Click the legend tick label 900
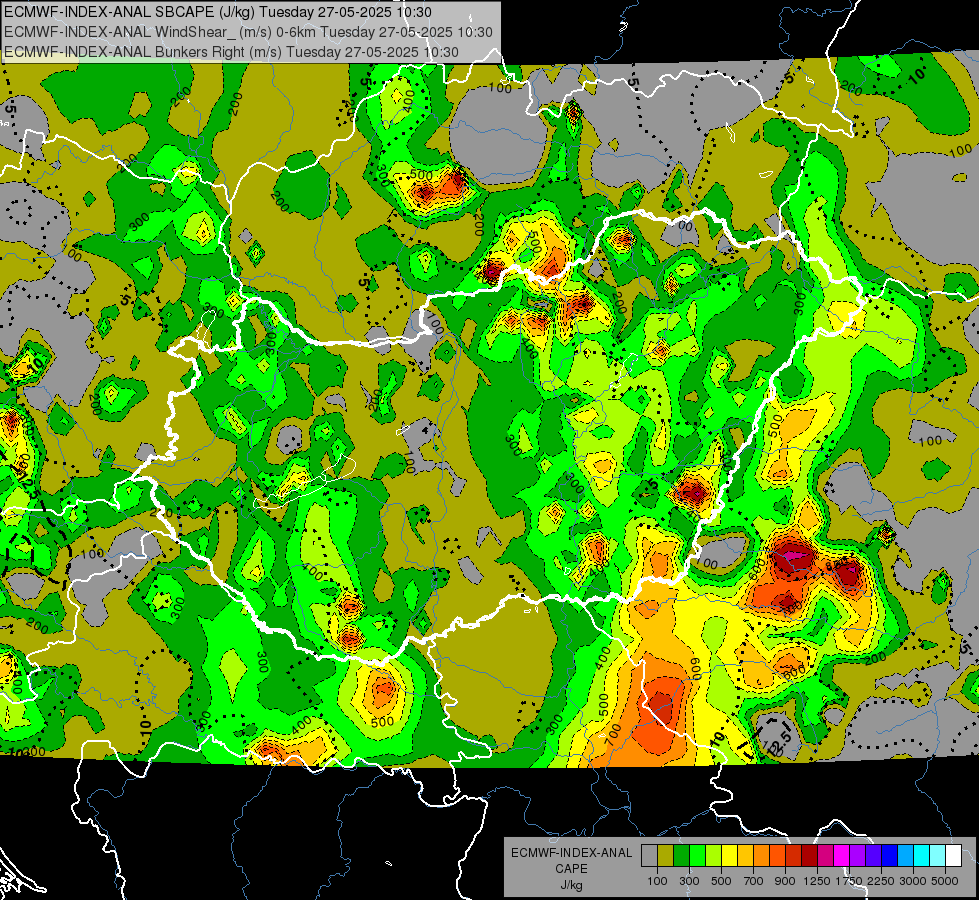The image size is (979, 900). 785,881
